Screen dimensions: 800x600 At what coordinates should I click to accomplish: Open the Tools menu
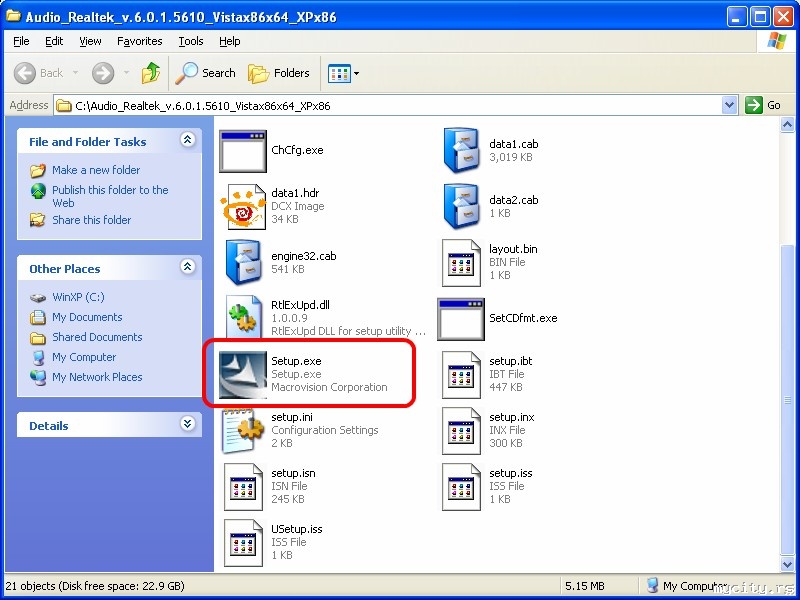191,41
